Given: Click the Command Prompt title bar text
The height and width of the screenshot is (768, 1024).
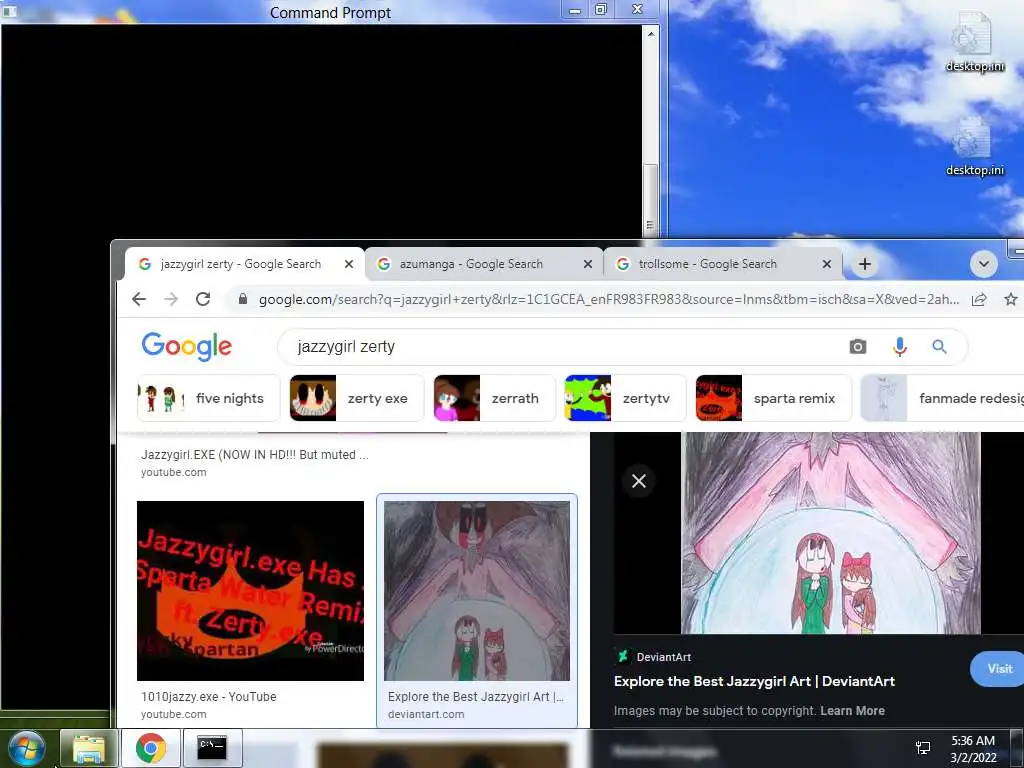Looking at the screenshot, I should (x=330, y=12).
